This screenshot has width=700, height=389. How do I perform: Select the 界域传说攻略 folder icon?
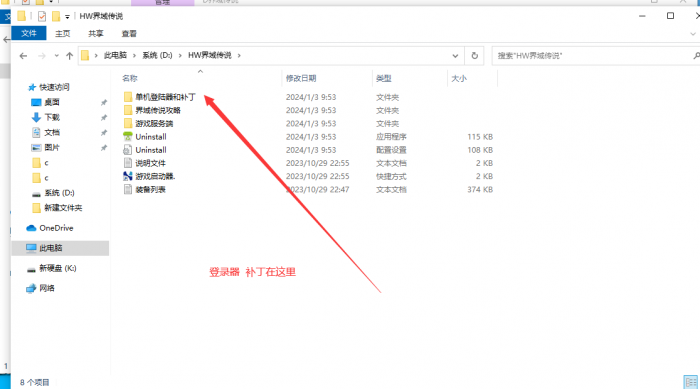pyautogui.click(x=128, y=110)
